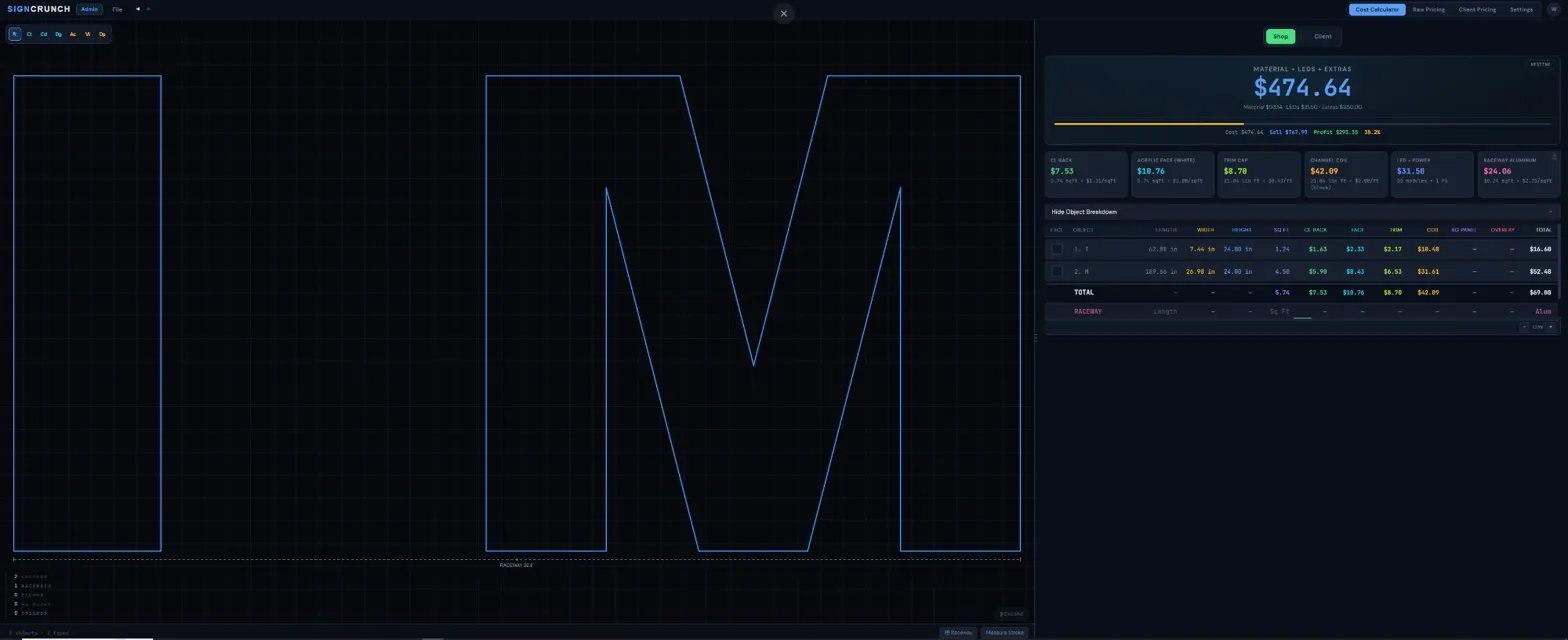The height and width of the screenshot is (640, 1568).
Task: Toggle the exclude checkbox for object 1. I
Action: [x=1057, y=249]
